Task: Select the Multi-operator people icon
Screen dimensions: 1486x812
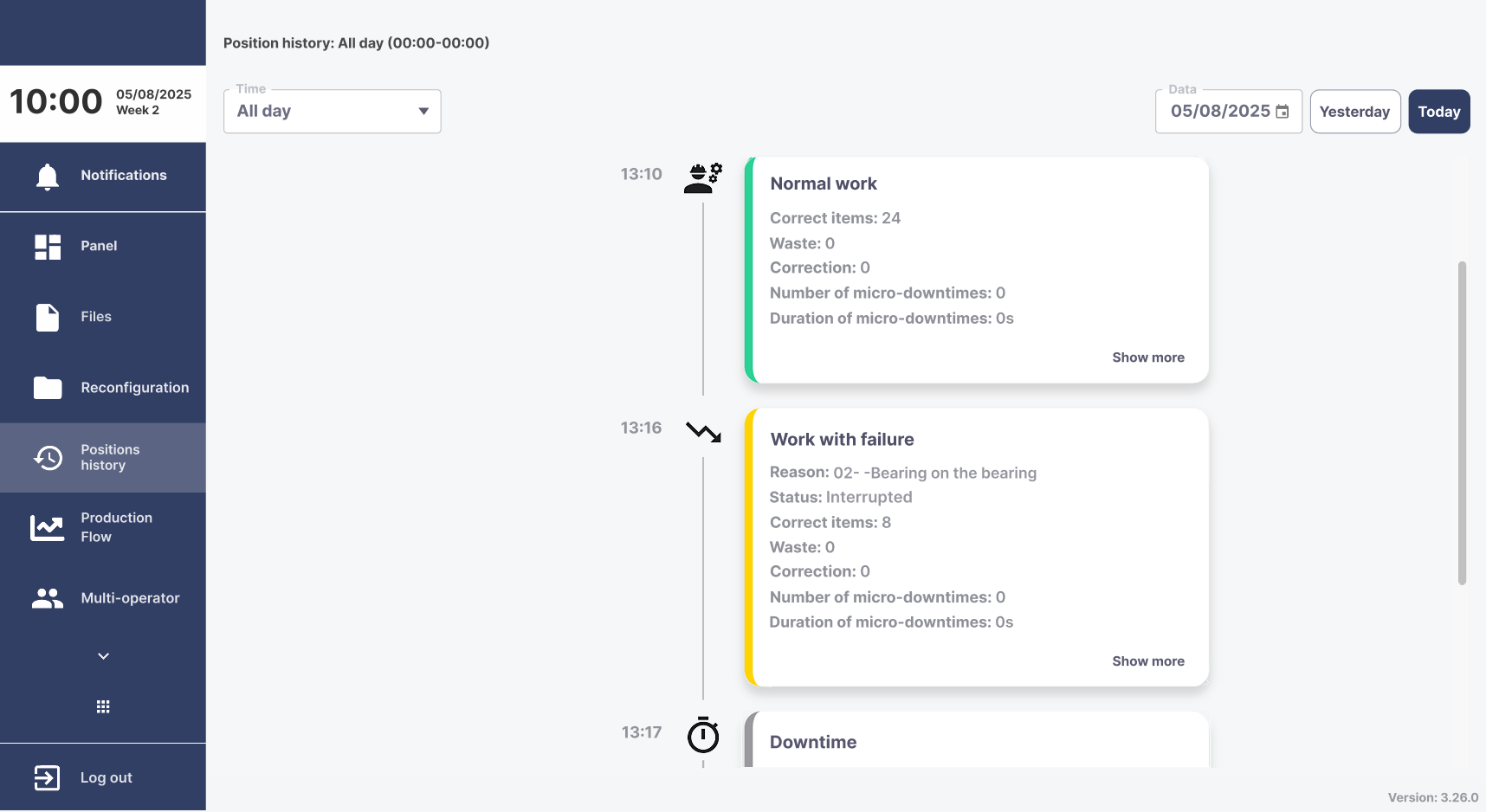Action: pos(48,598)
